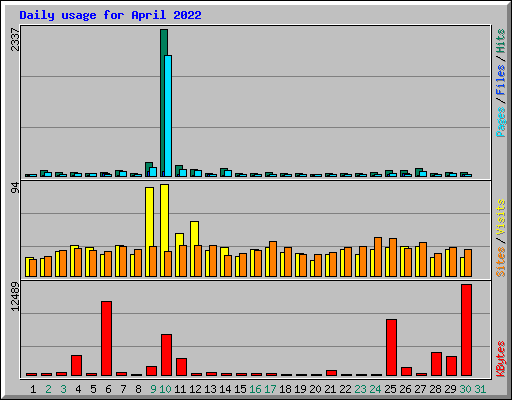Select the red KBytes bar for day 28
The width and height of the screenshot is (512, 400).
point(437,364)
